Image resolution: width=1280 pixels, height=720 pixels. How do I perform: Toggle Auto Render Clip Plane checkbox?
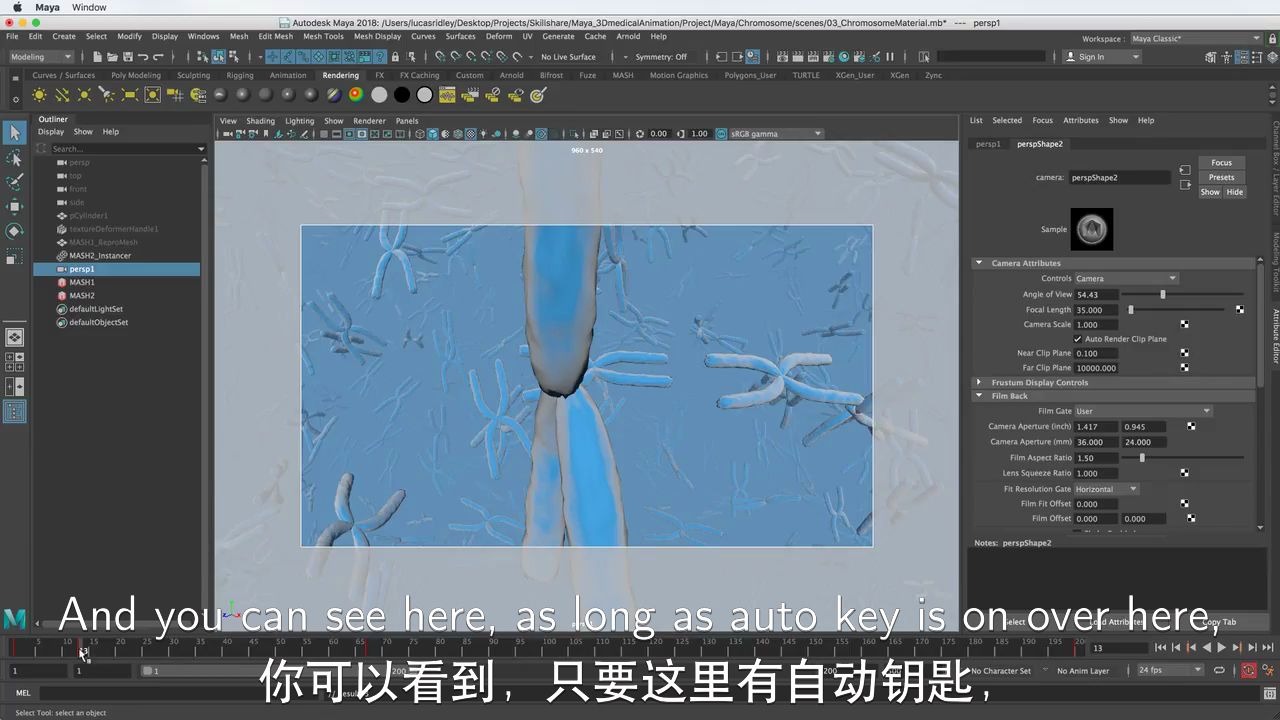pyautogui.click(x=1078, y=339)
